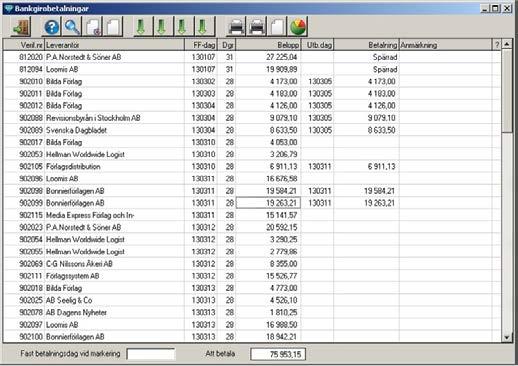Click the document with red mark icon
The width and height of the screenshot is (518, 366).
pos(93,26)
